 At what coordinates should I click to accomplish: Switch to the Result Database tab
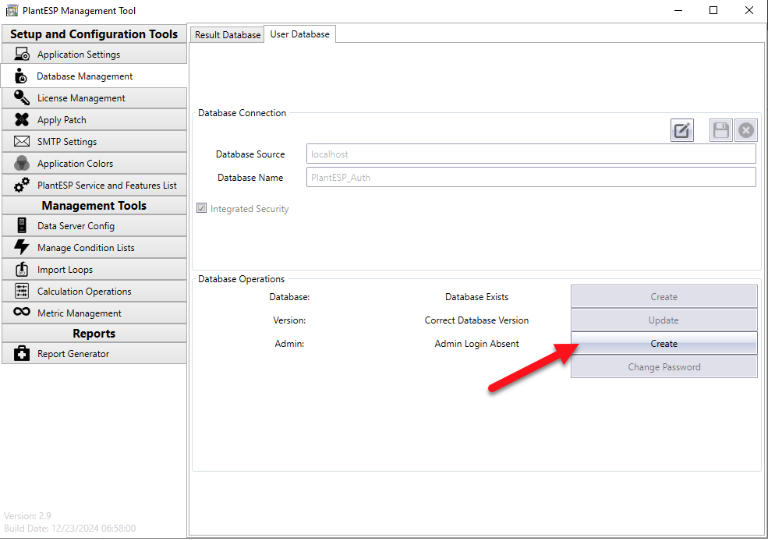point(227,35)
